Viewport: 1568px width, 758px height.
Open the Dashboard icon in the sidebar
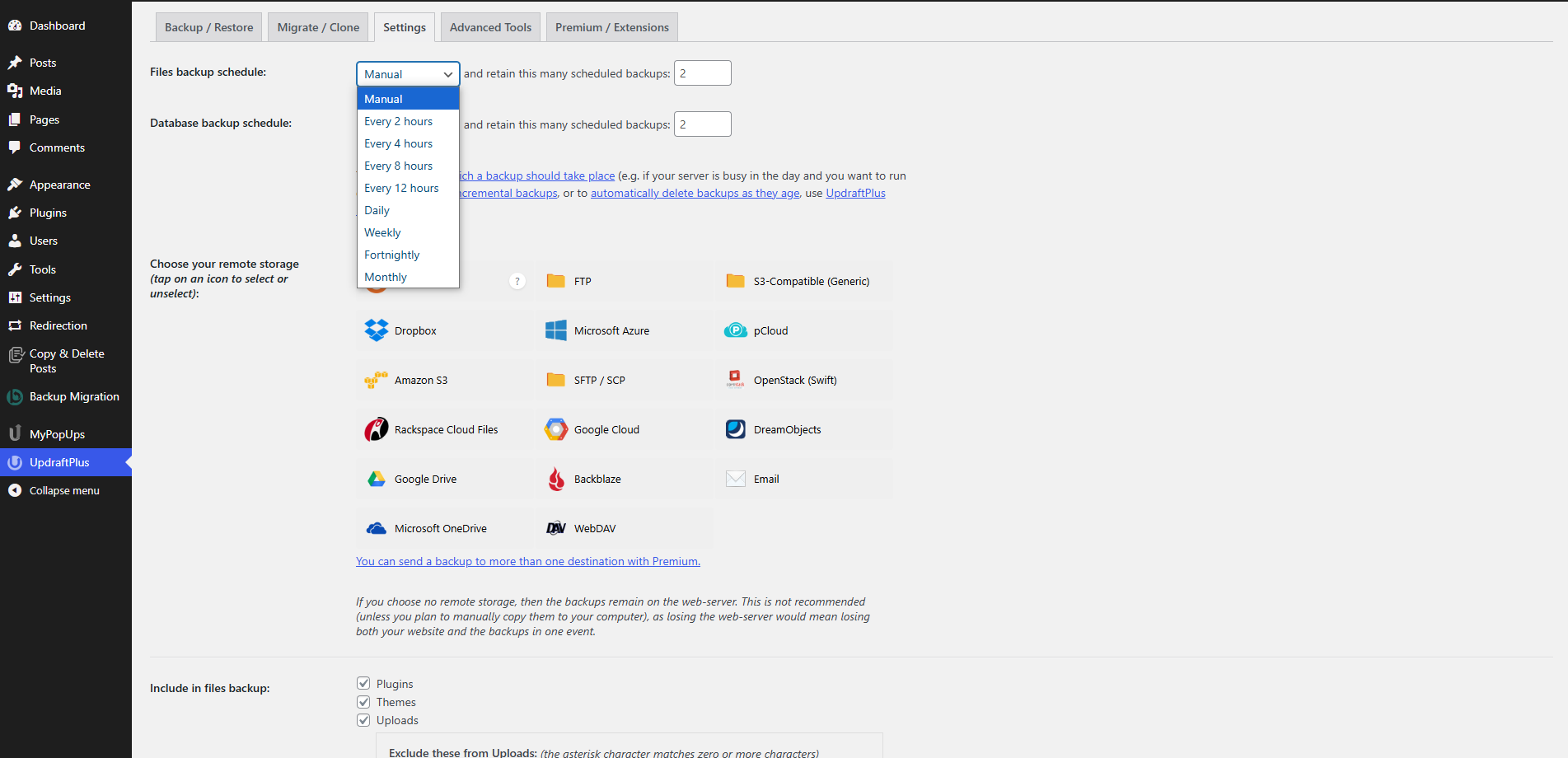(x=15, y=26)
